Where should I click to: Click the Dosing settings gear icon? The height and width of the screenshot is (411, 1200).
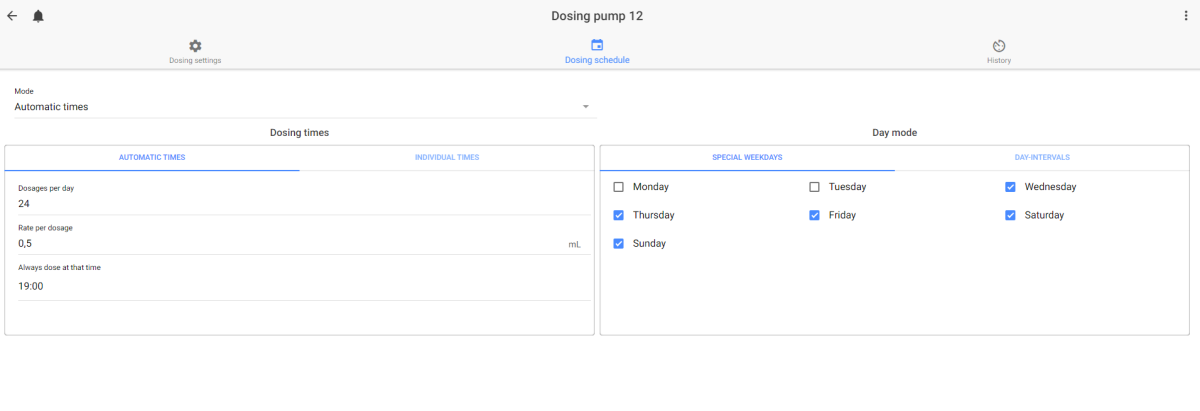pyautogui.click(x=195, y=46)
